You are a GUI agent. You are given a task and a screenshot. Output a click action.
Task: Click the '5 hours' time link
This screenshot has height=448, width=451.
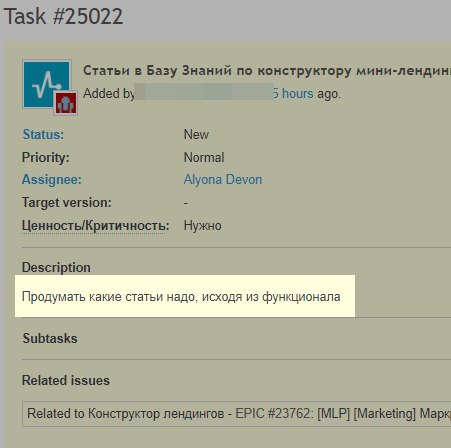coord(293,94)
